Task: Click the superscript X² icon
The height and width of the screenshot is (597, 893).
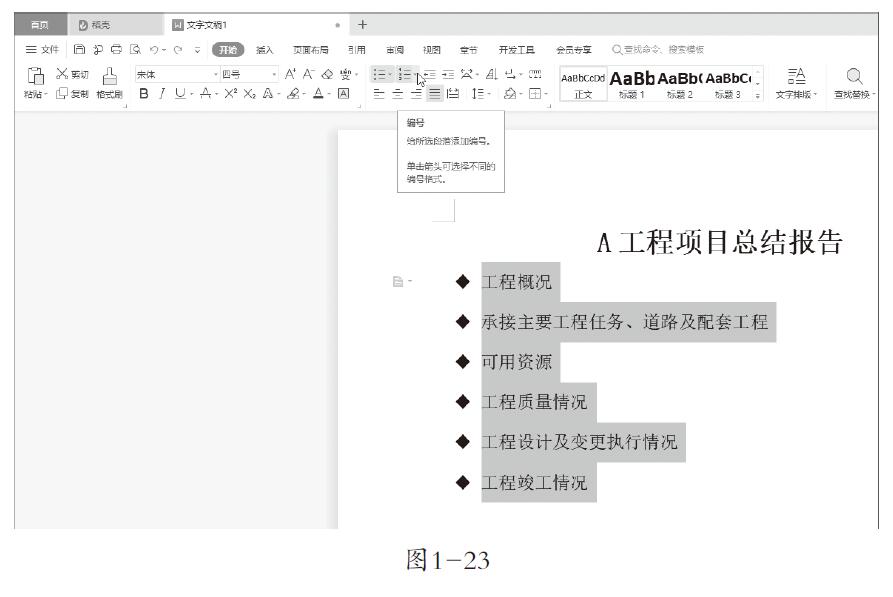Action: click(230, 94)
